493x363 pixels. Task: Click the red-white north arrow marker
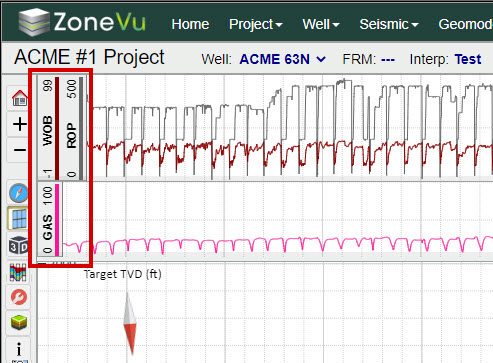coord(130,323)
